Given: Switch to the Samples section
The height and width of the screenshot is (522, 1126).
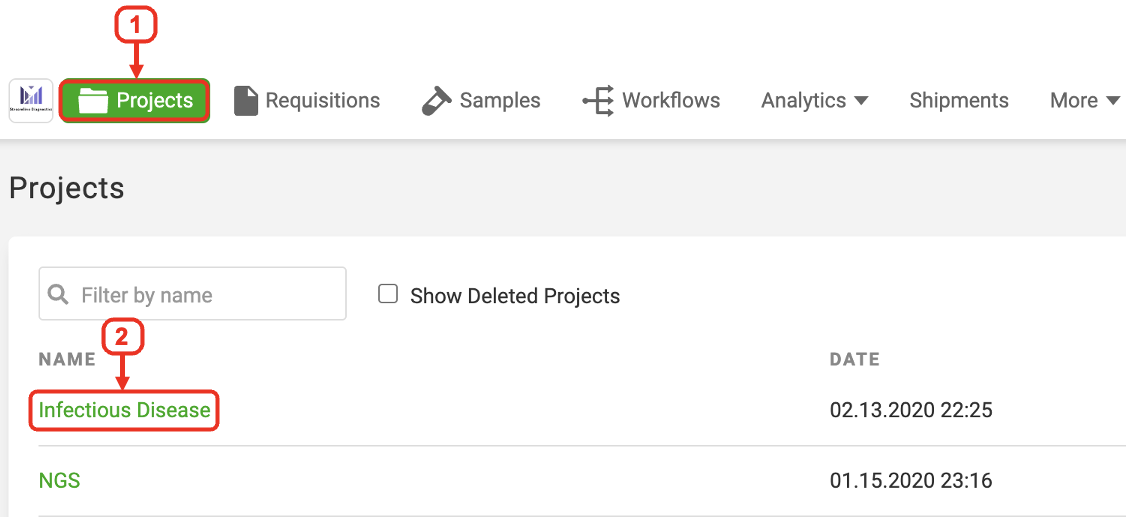Looking at the screenshot, I should [499, 101].
